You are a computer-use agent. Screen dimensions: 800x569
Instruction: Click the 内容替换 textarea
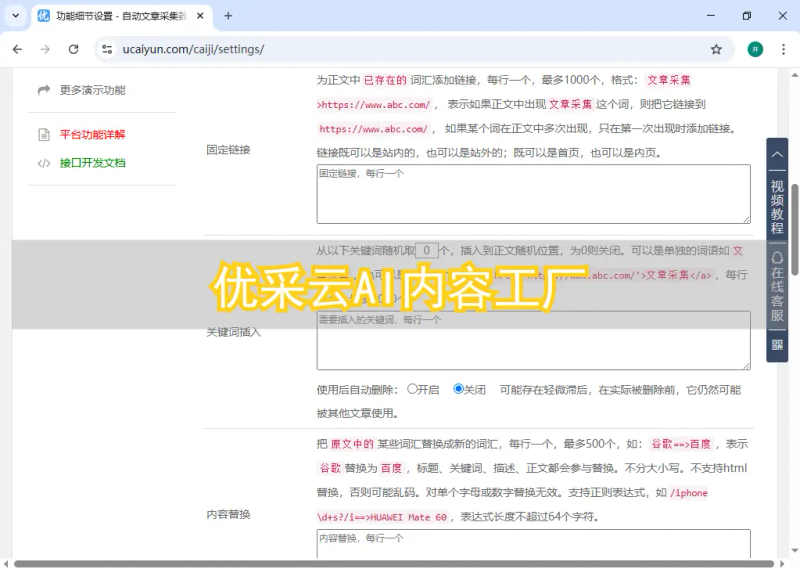[x=533, y=543]
